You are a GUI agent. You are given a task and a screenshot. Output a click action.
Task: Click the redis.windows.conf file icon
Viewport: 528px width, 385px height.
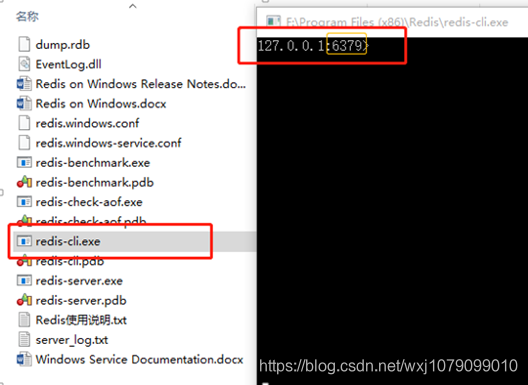[24, 123]
